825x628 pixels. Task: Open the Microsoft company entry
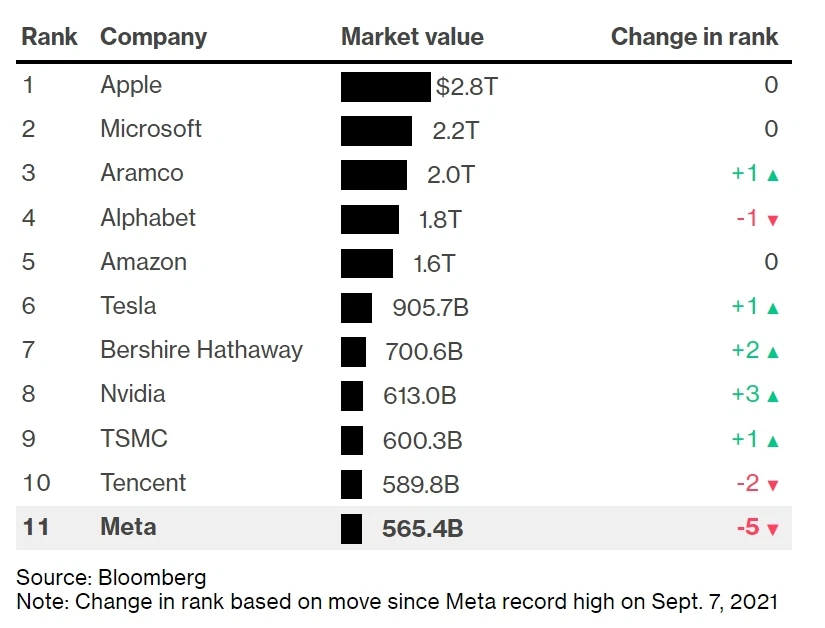[x=151, y=129]
